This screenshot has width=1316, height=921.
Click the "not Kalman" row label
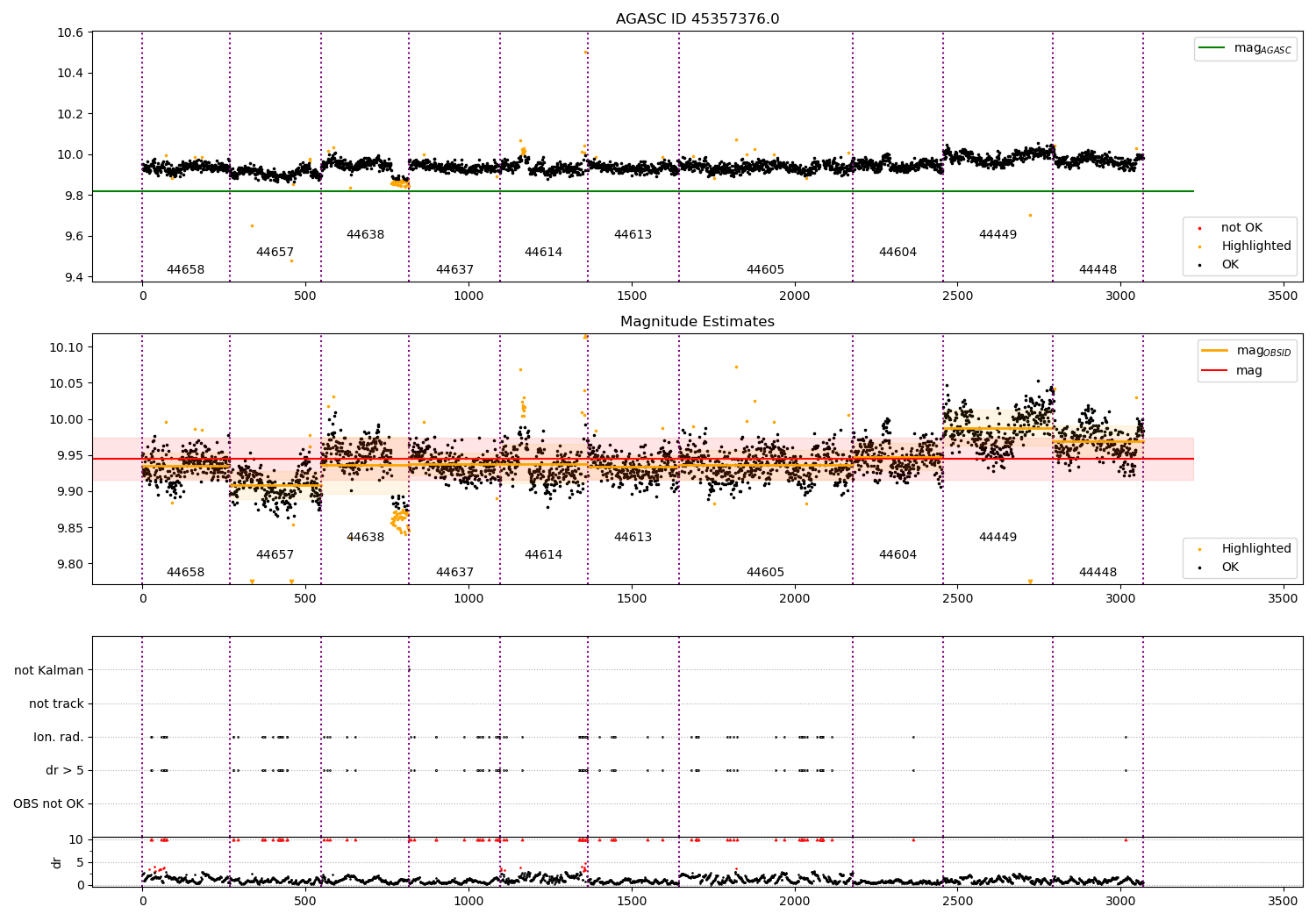click(49, 670)
